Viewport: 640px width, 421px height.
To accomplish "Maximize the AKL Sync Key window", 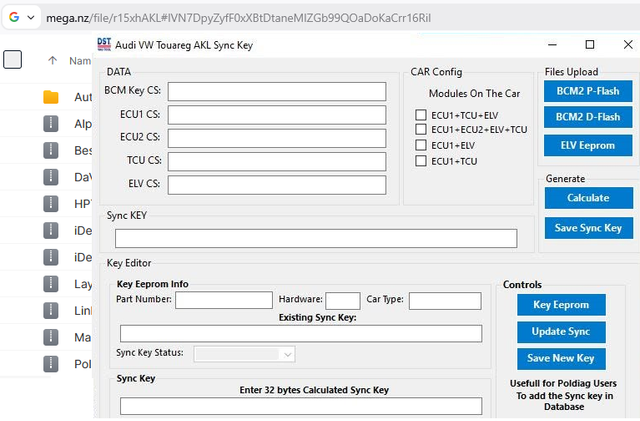I will [x=590, y=44].
